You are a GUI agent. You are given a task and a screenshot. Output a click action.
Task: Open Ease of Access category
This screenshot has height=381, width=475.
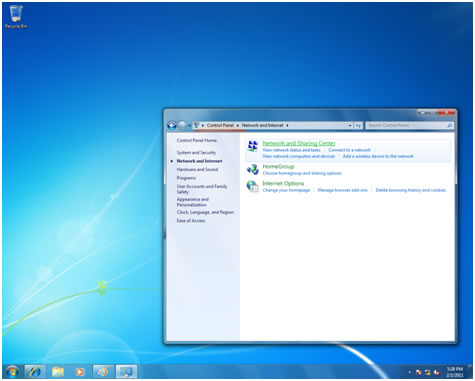point(191,221)
